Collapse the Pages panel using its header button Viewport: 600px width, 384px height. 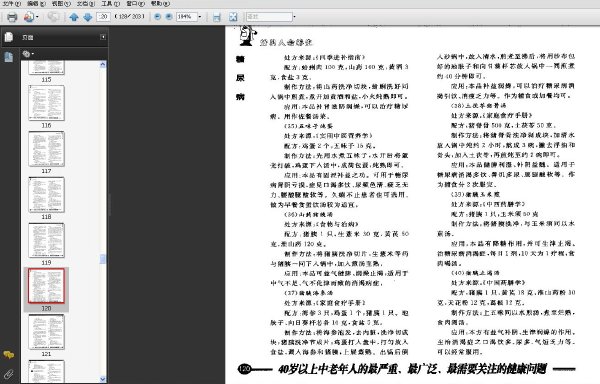tap(103, 37)
